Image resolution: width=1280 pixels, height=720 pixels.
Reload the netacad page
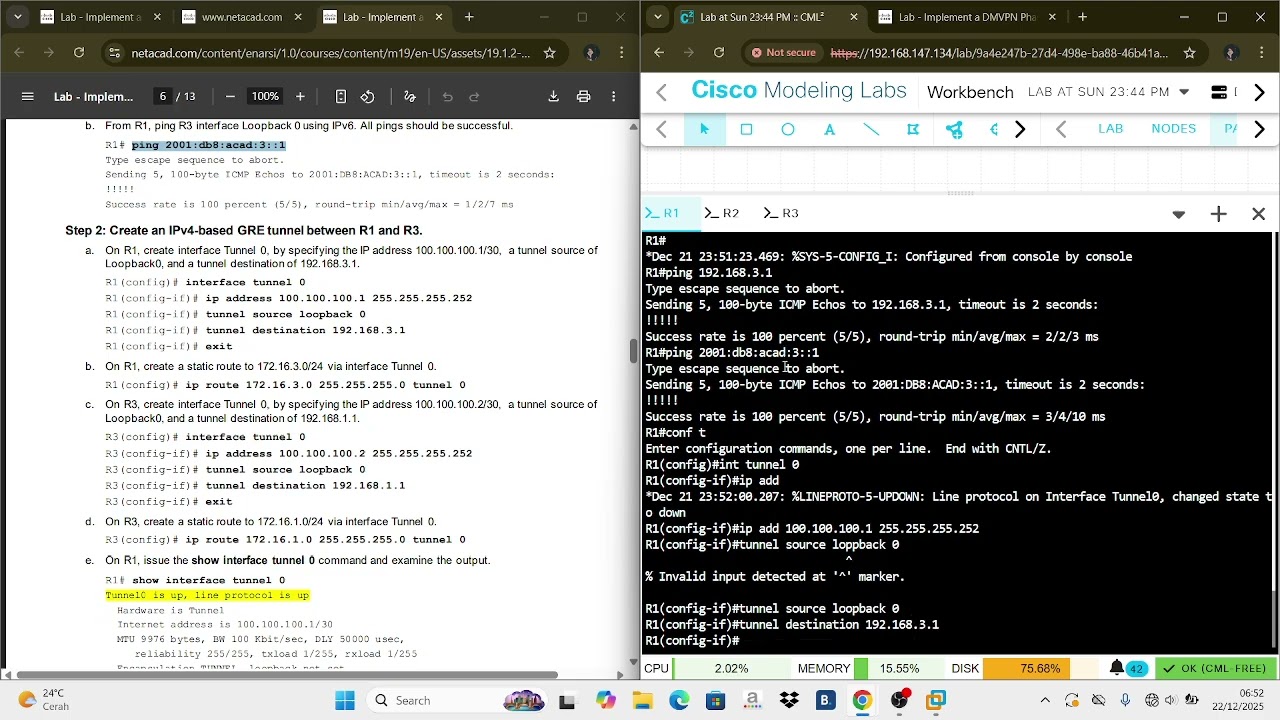point(79,53)
